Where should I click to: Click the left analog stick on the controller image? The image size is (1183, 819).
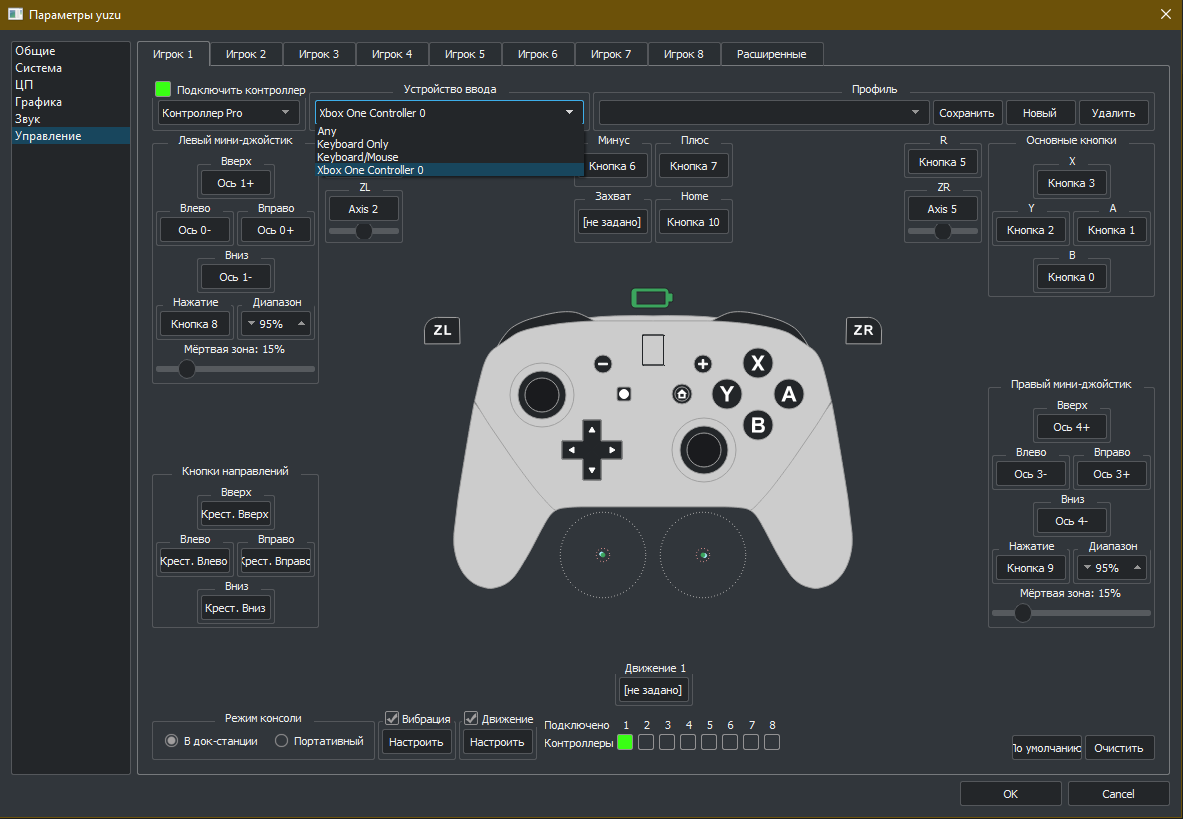click(541, 394)
